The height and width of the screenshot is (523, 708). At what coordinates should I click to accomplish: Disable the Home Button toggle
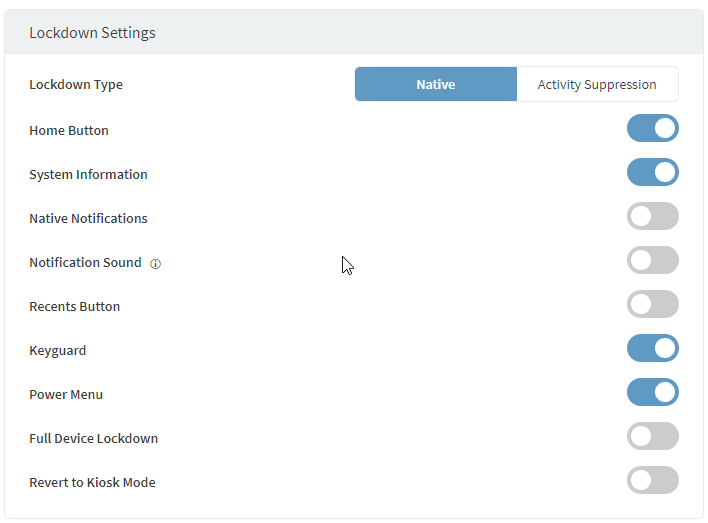[652, 129]
